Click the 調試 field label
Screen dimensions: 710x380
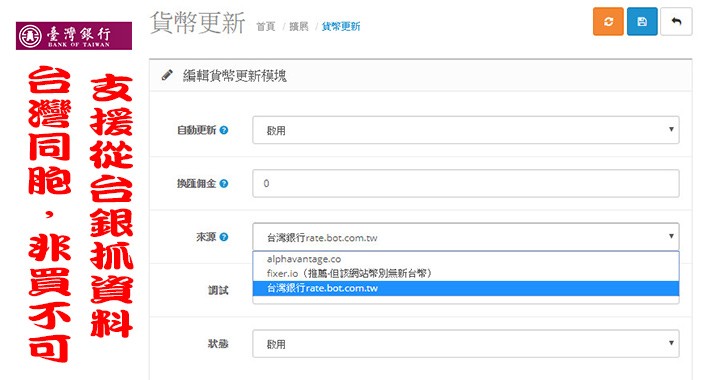218,291
